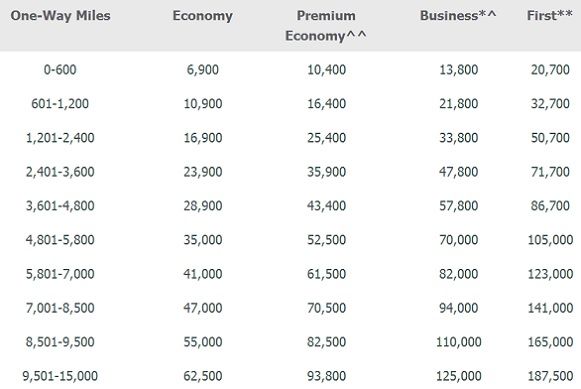581x389 pixels.
Task: Select the 0-600 miles row label
Action: pos(60,70)
